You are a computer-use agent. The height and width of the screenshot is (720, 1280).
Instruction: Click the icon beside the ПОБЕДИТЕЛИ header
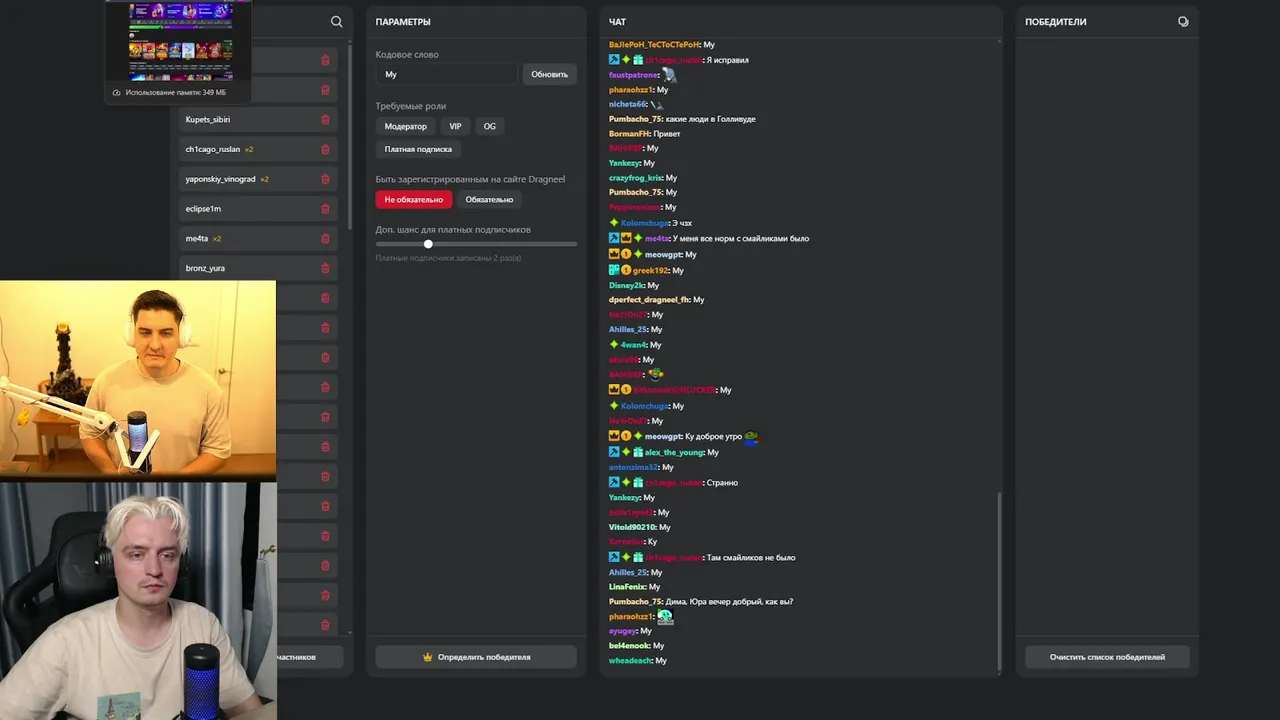coord(1183,22)
